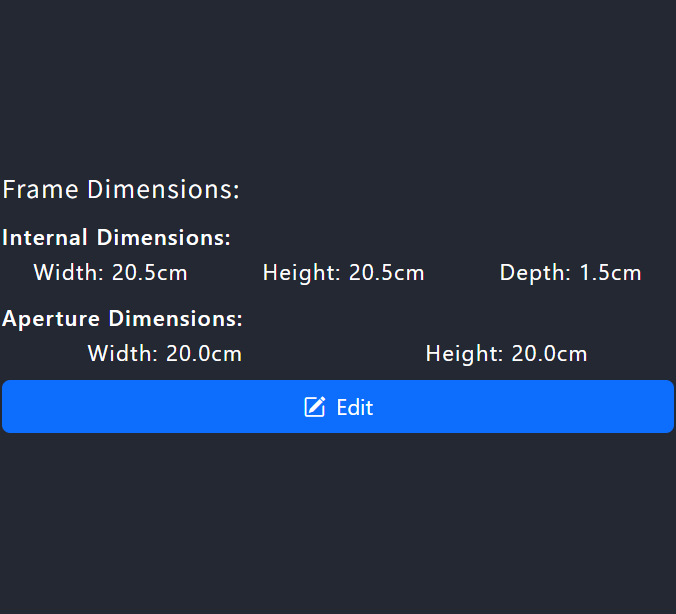Click the 20.5cm internal width value
676x614 pixels.
[x=149, y=272]
